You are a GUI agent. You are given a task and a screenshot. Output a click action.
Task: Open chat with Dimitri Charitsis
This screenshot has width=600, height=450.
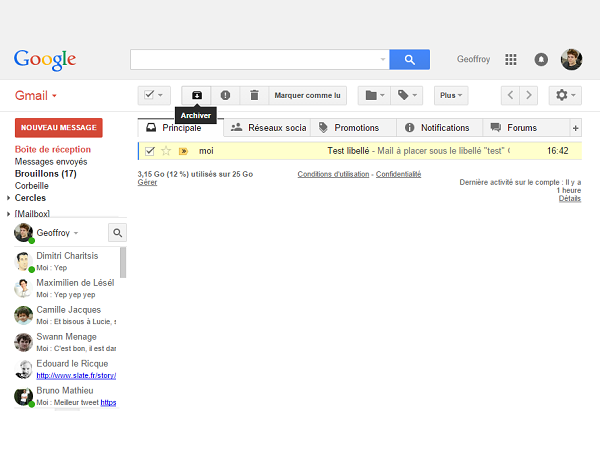67,261
